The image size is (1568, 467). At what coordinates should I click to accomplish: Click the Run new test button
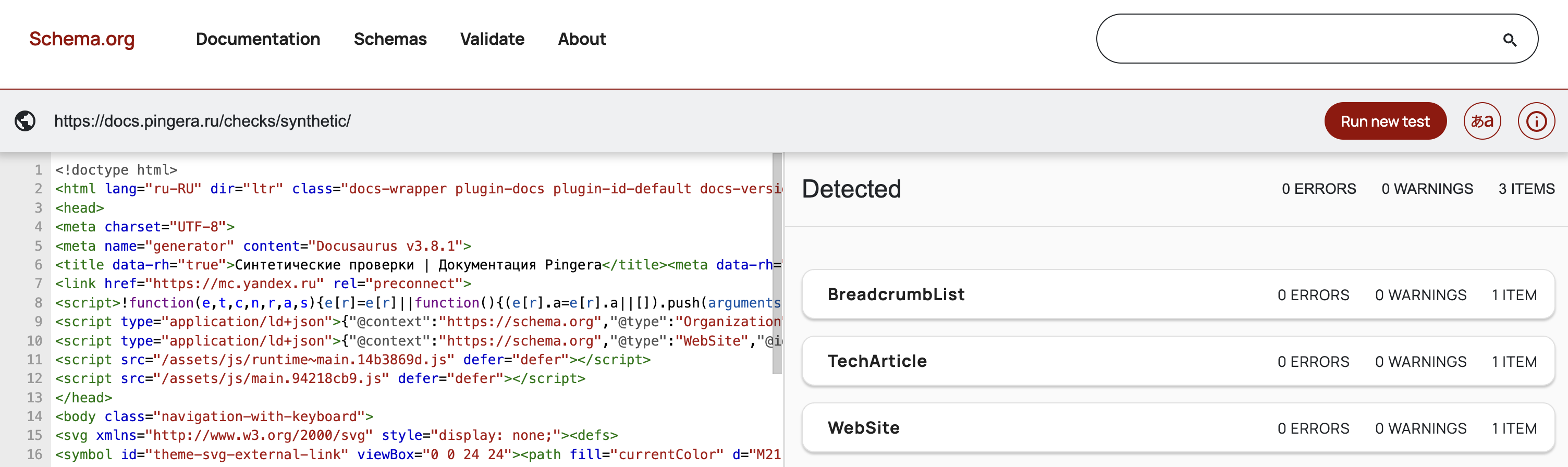coord(1385,120)
